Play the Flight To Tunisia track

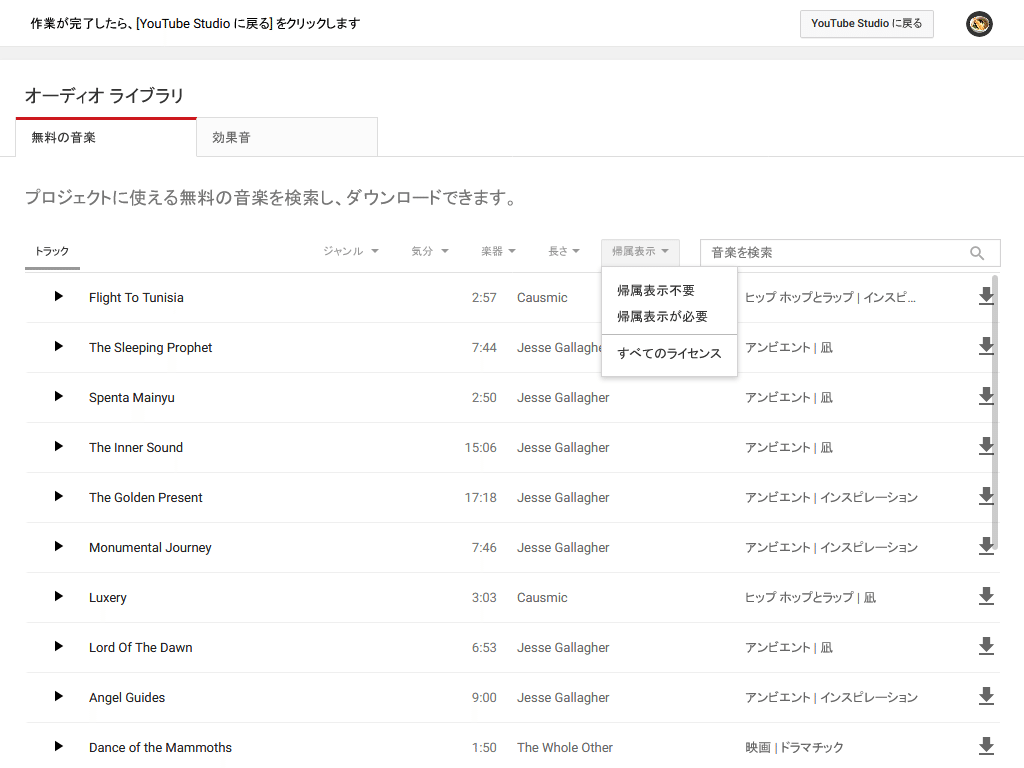[59, 296]
